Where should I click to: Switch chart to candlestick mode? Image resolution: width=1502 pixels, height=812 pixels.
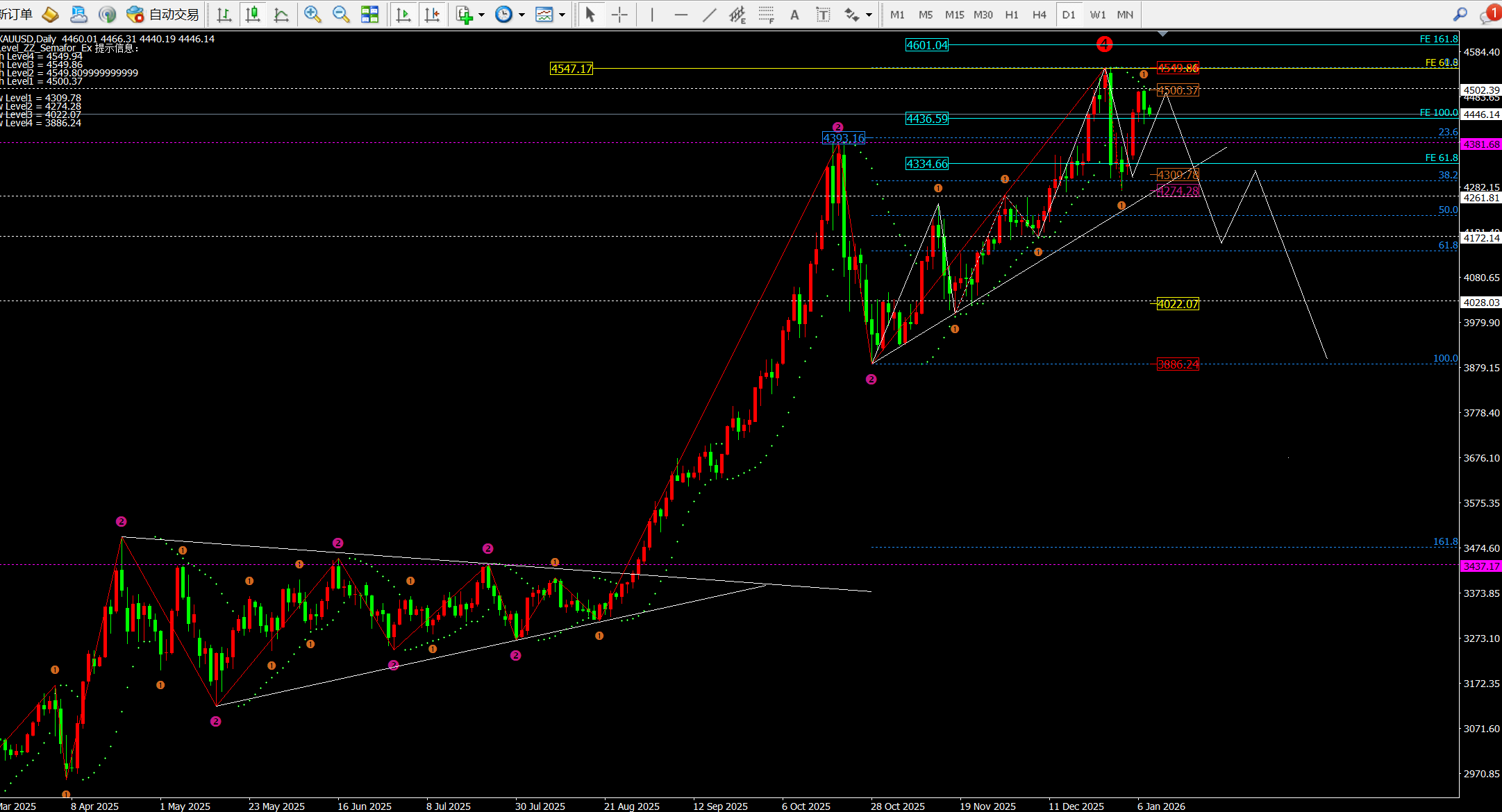coord(253,14)
